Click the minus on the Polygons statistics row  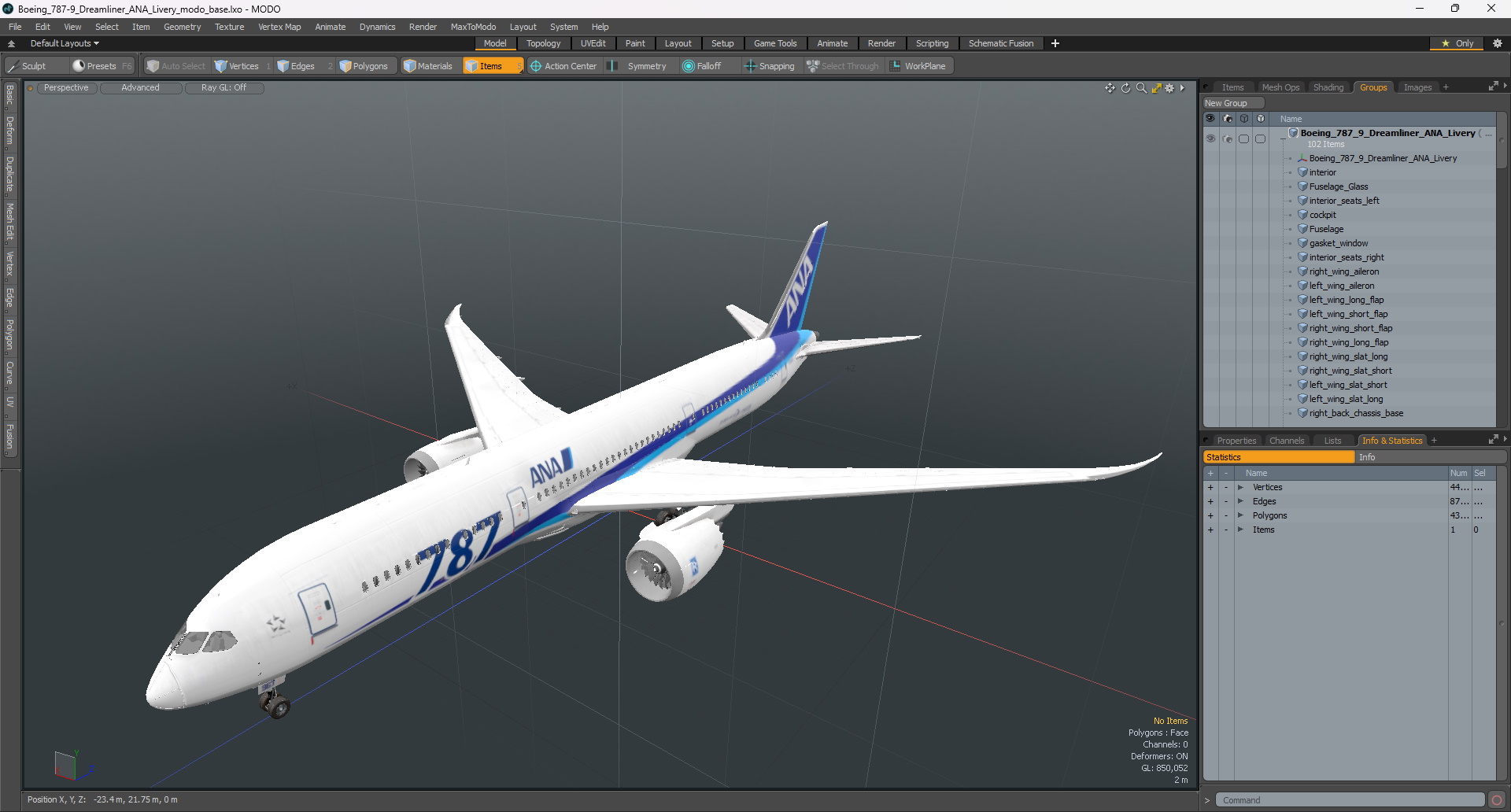click(1226, 516)
